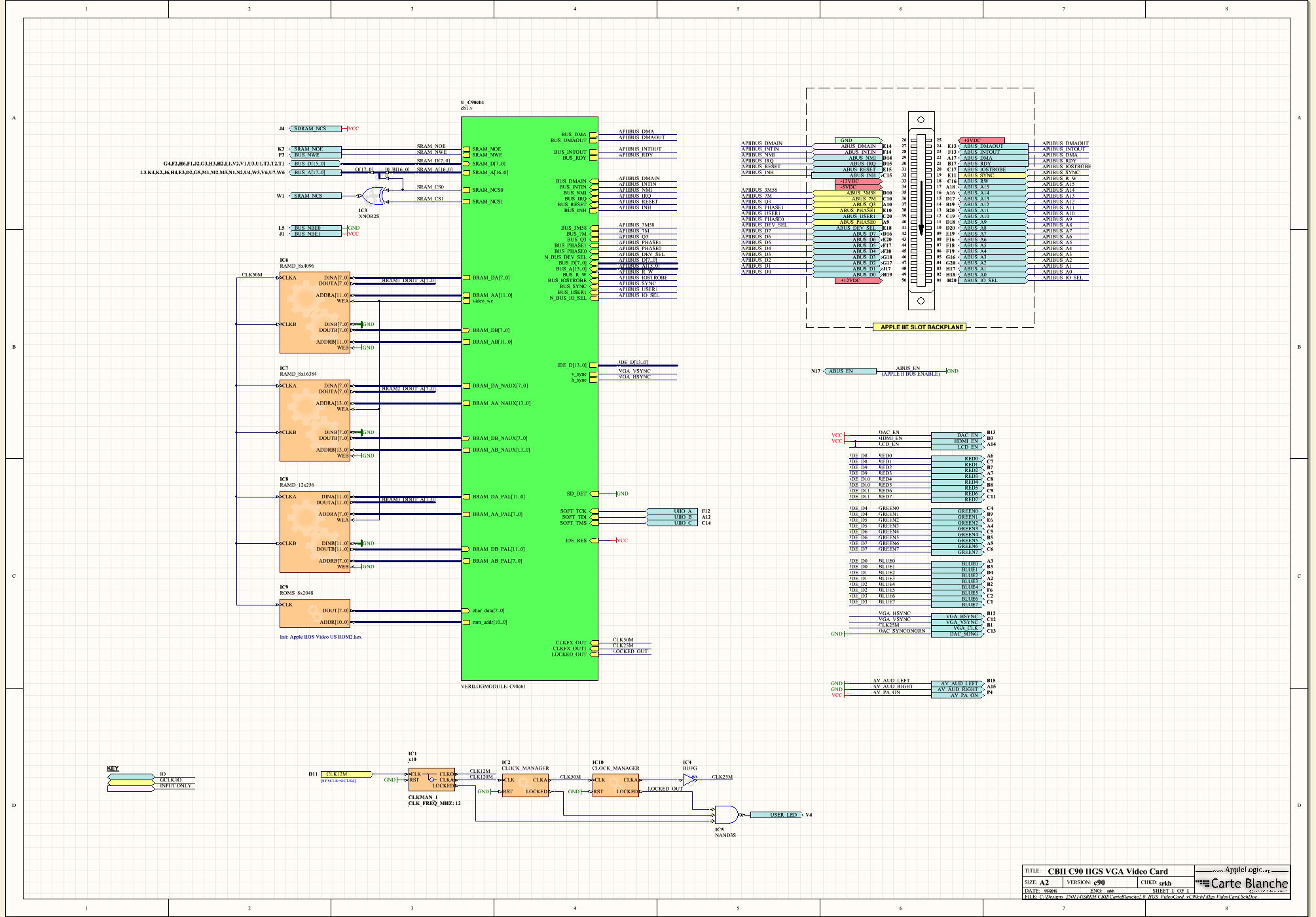Select the IC7 RAMD_8x16384 memory block
This screenshot has width=1316, height=917.
click(x=315, y=420)
